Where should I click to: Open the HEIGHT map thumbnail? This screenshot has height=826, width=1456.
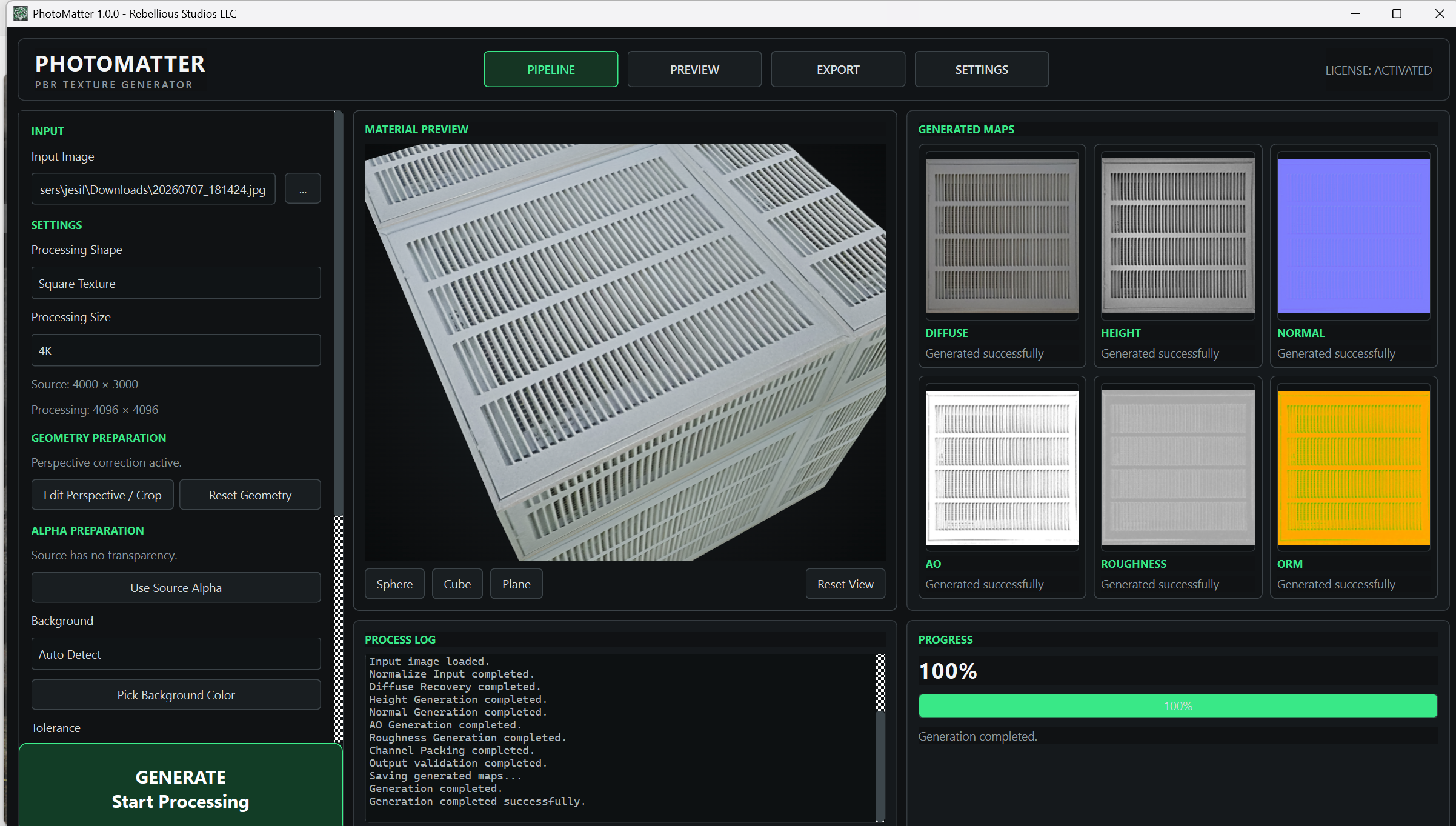(1178, 236)
